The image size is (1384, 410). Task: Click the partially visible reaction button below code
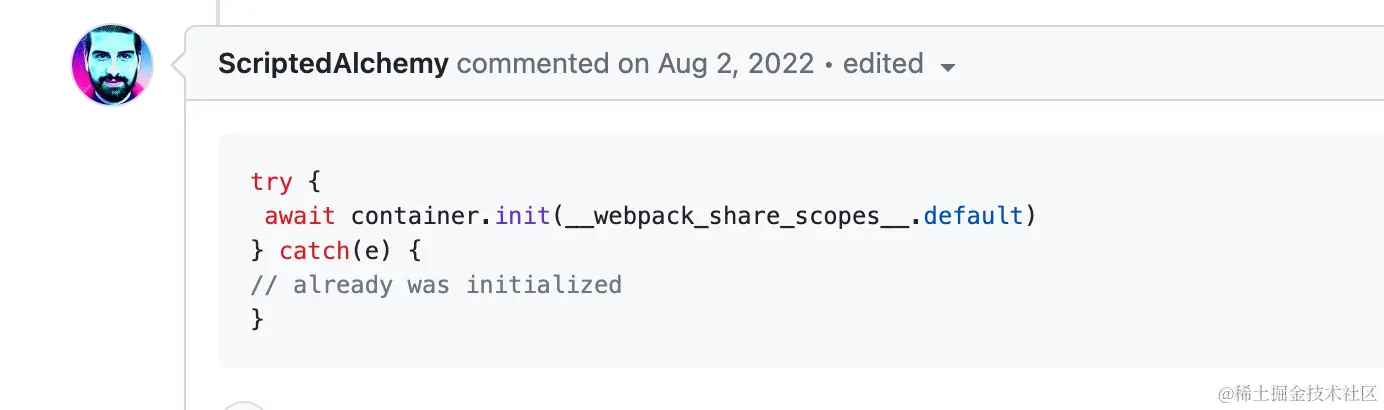pos(244,405)
